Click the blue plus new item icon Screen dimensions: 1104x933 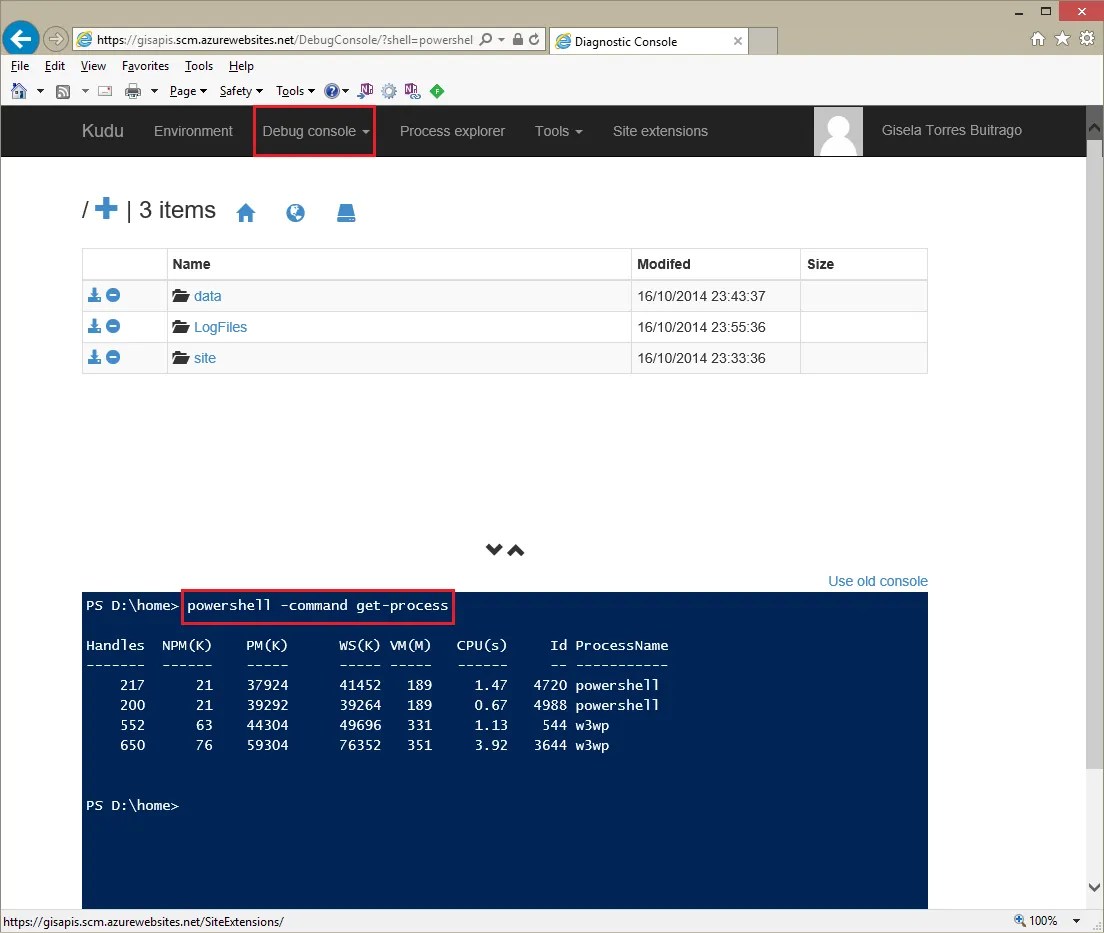tap(106, 208)
